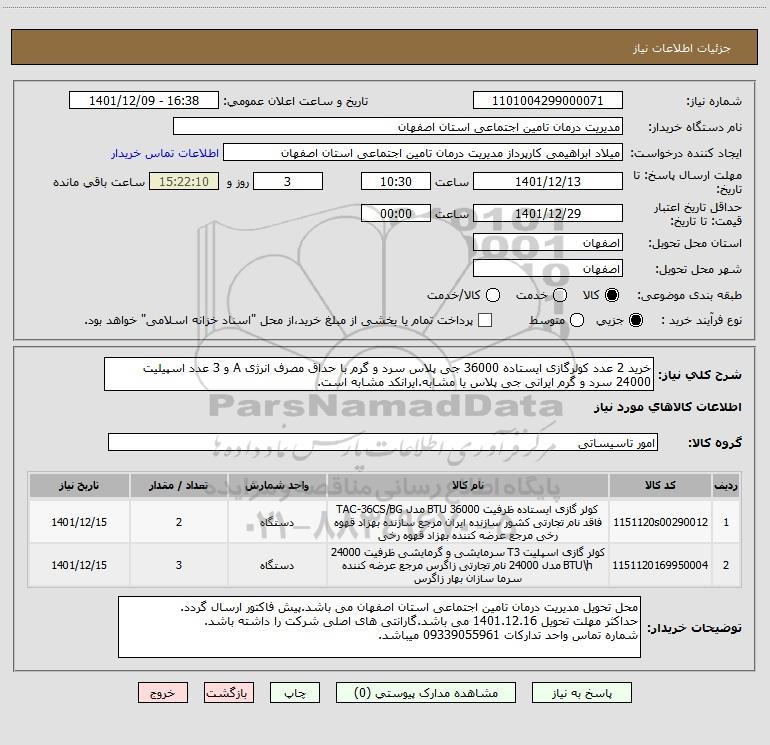Select the متوسط purchase type radio
The height and width of the screenshot is (745, 770).
(x=577, y=320)
